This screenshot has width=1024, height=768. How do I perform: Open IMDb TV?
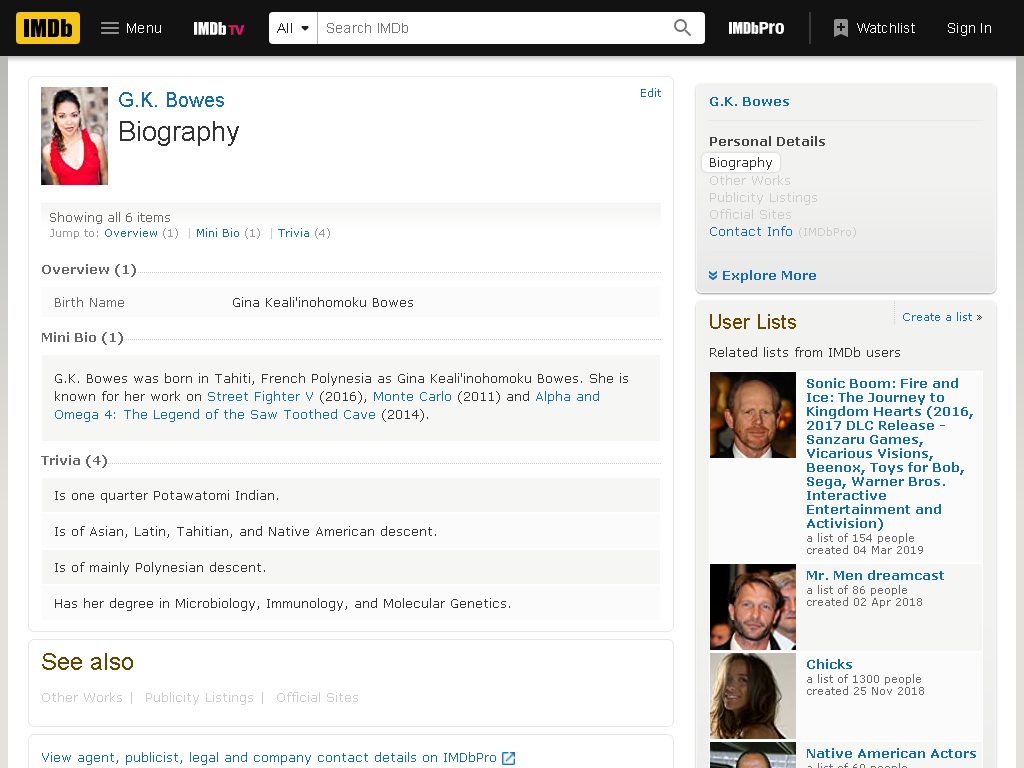click(x=218, y=29)
